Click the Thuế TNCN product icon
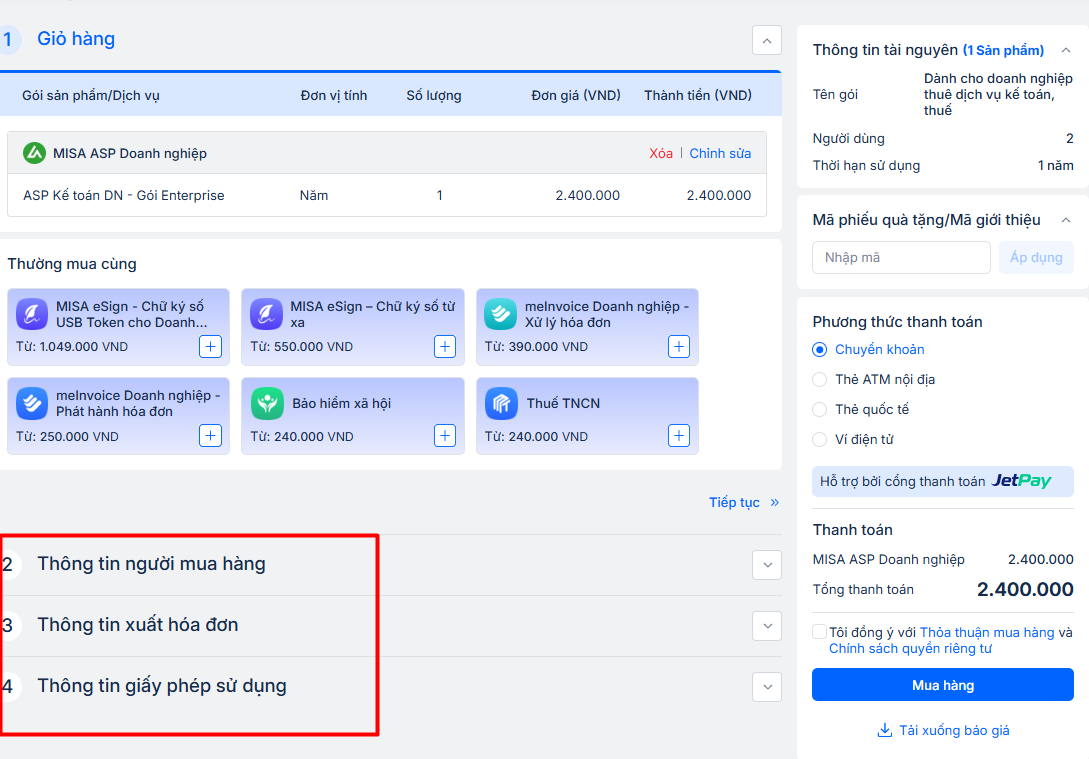The width and height of the screenshot is (1089, 759). [x=501, y=404]
